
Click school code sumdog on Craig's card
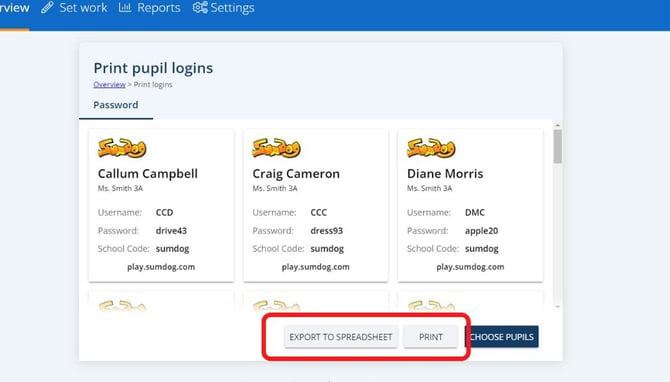[327, 249]
